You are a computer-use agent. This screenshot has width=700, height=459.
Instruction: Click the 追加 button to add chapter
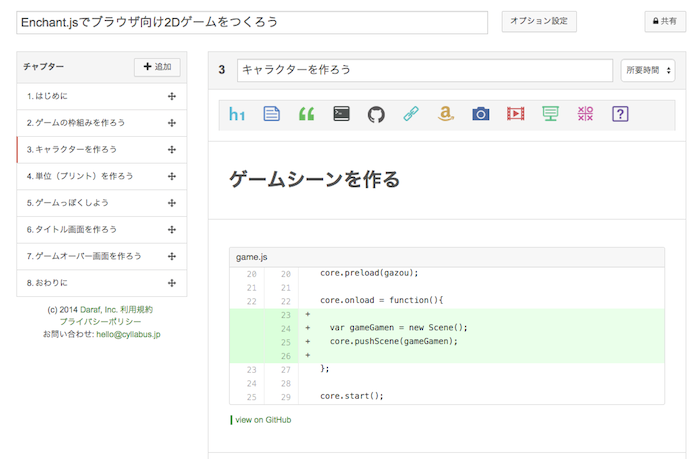coord(157,67)
